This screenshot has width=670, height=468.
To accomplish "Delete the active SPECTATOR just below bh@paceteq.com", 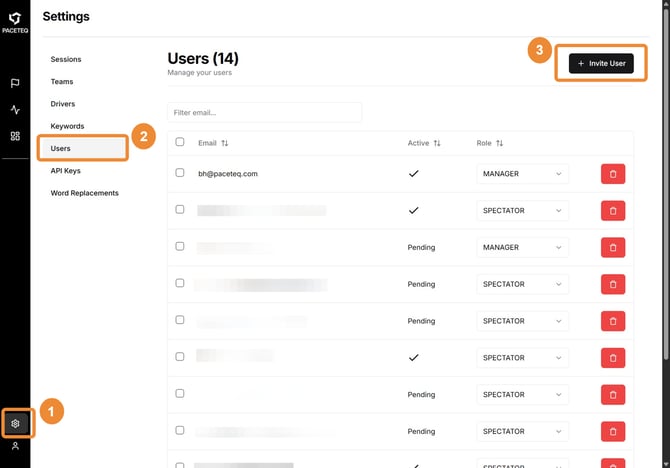I will (x=613, y=211).
